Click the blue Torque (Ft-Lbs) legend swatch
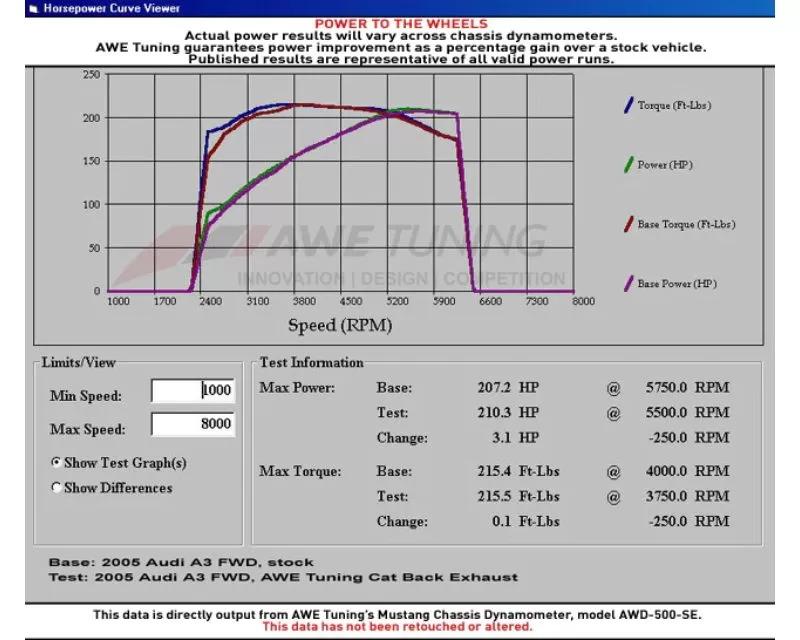This screenshot has height=640, width=800. [629, 105]
